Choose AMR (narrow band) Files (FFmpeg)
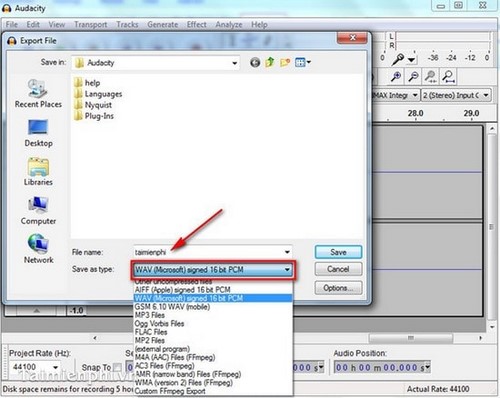 click(x=213, y=374)
